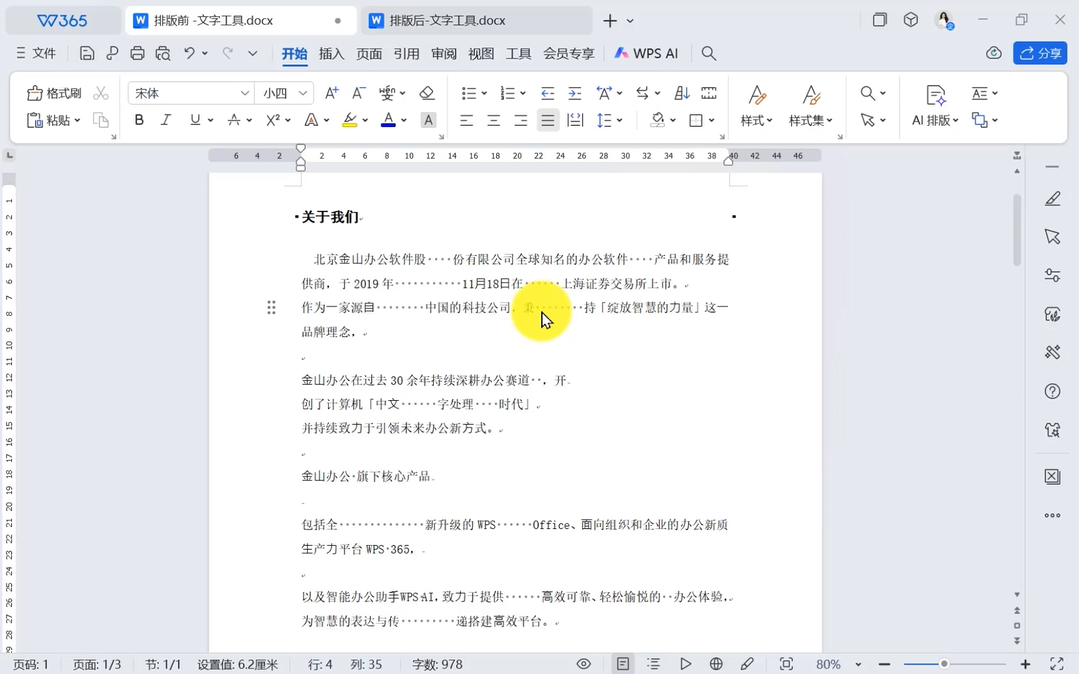Viewport: 1079px width, 674px height.
Task: Click the increase indent icon
Action: [x=574, y=93]
